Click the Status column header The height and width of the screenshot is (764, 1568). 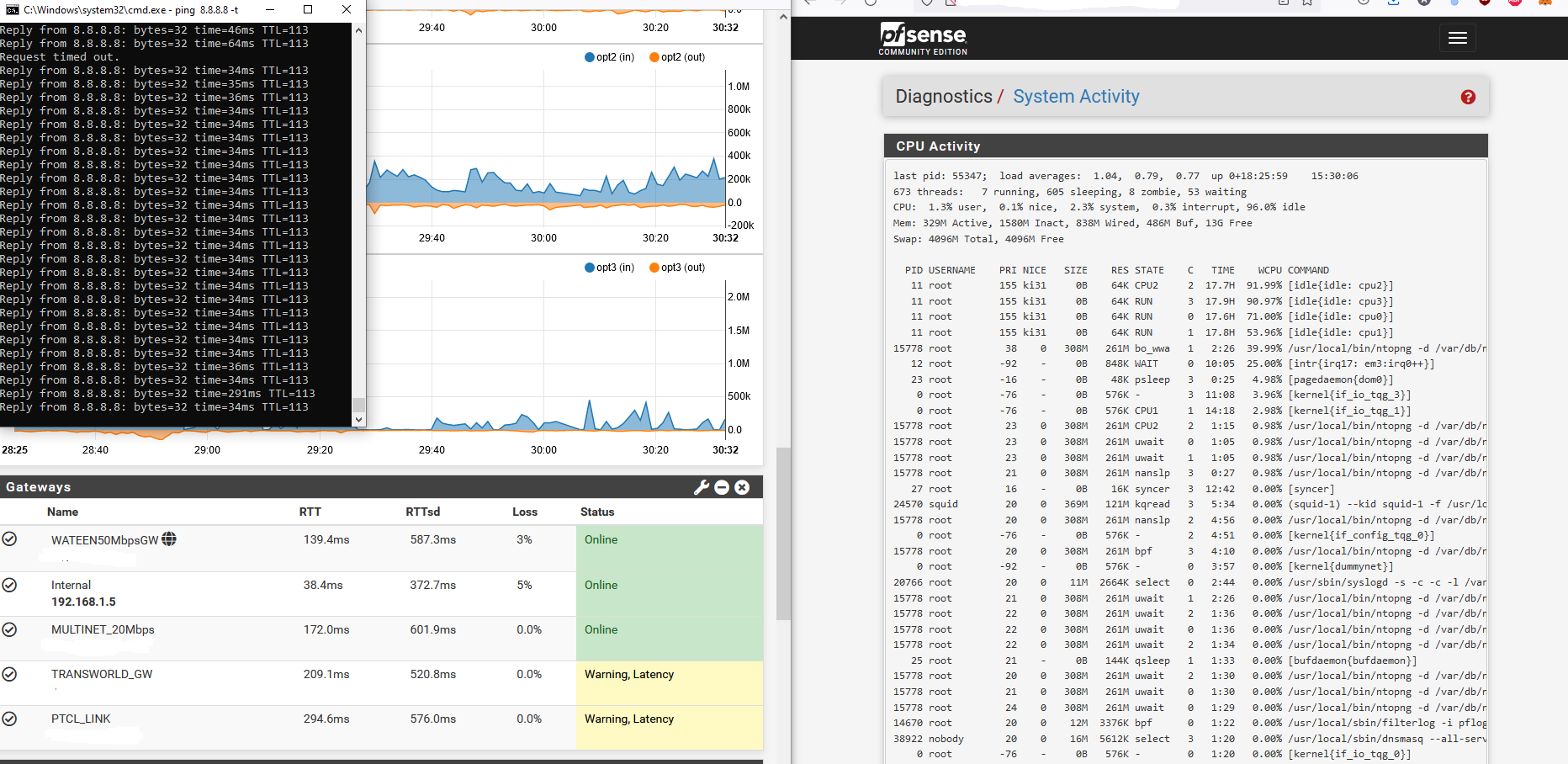tap(597, 512)
